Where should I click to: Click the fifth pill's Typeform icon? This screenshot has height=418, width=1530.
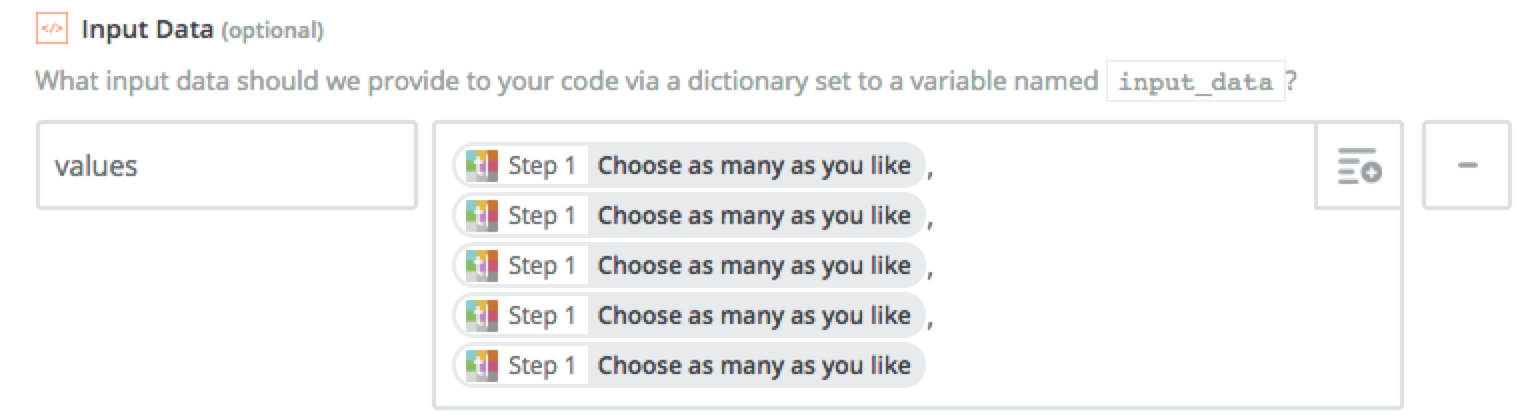[482, 365]
